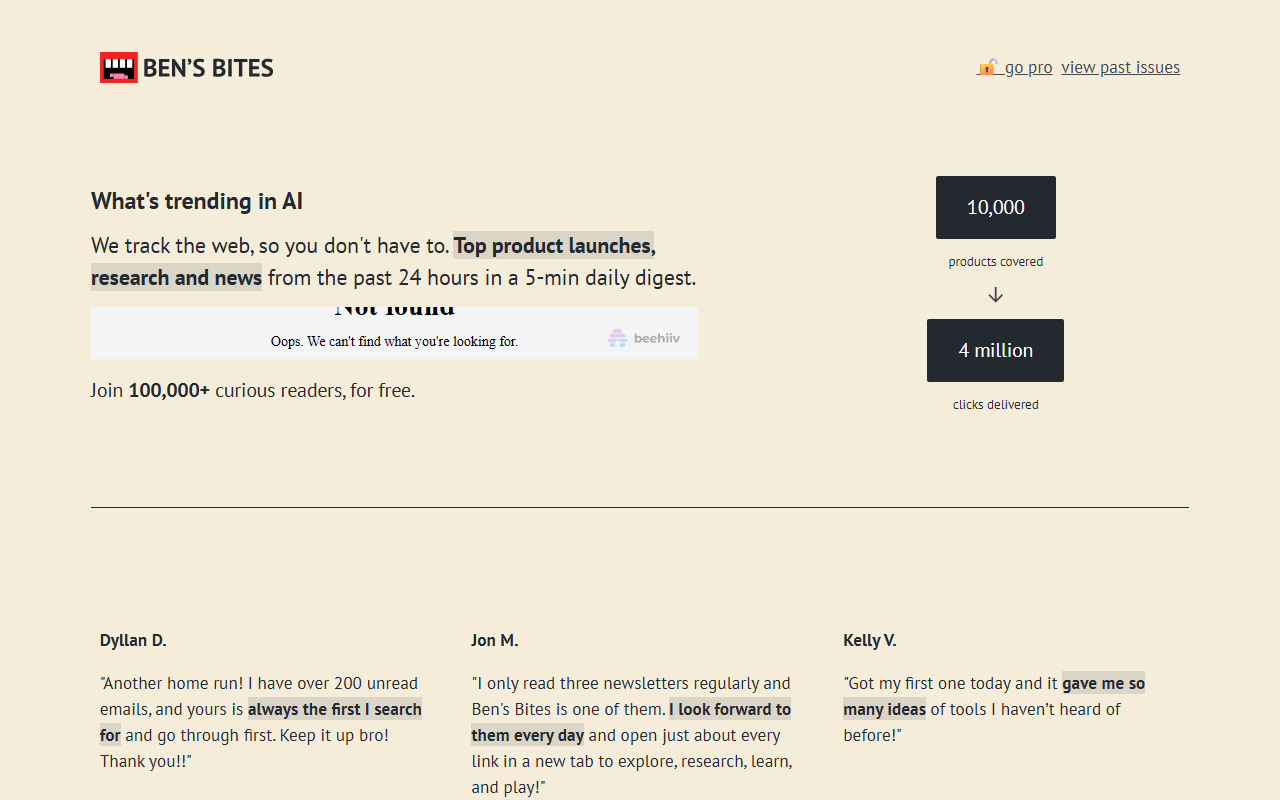Click the Jon M. testimonial name
The height and width of the screenshot is (800, 1280).
pos(495,640)
